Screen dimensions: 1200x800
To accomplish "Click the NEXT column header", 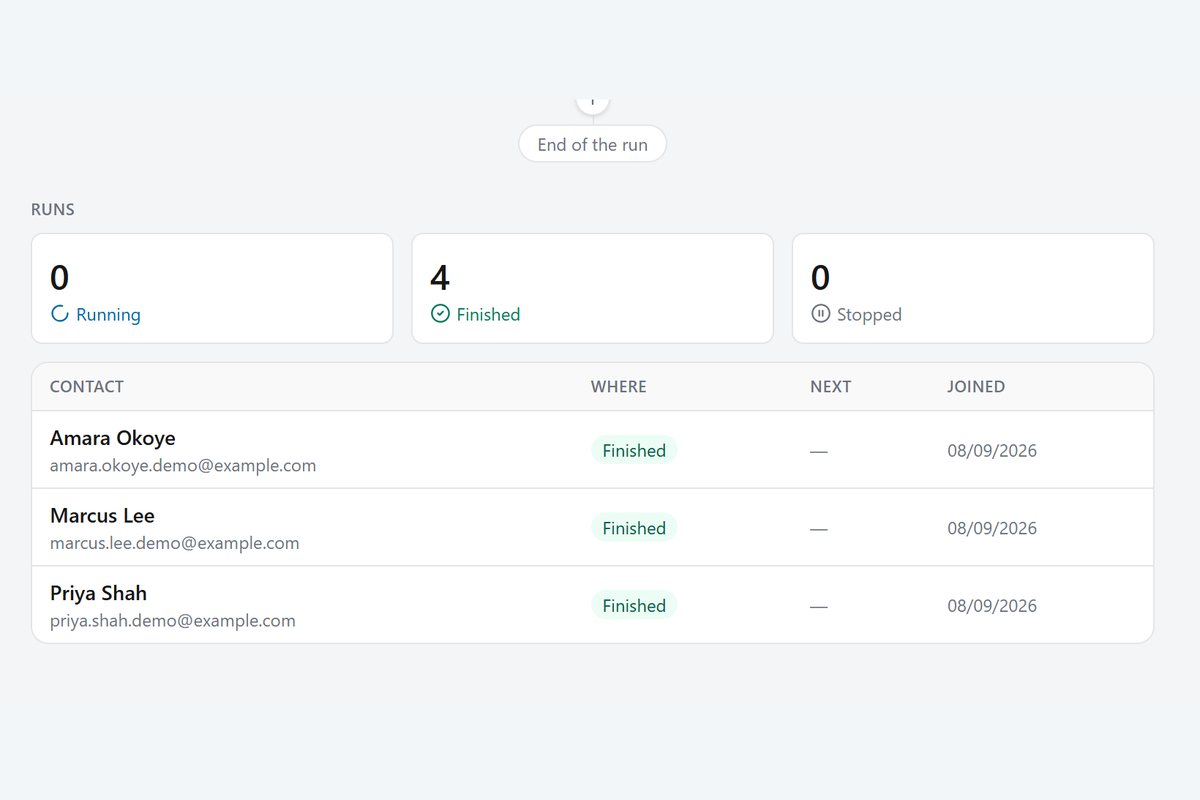I will (831, 386).
